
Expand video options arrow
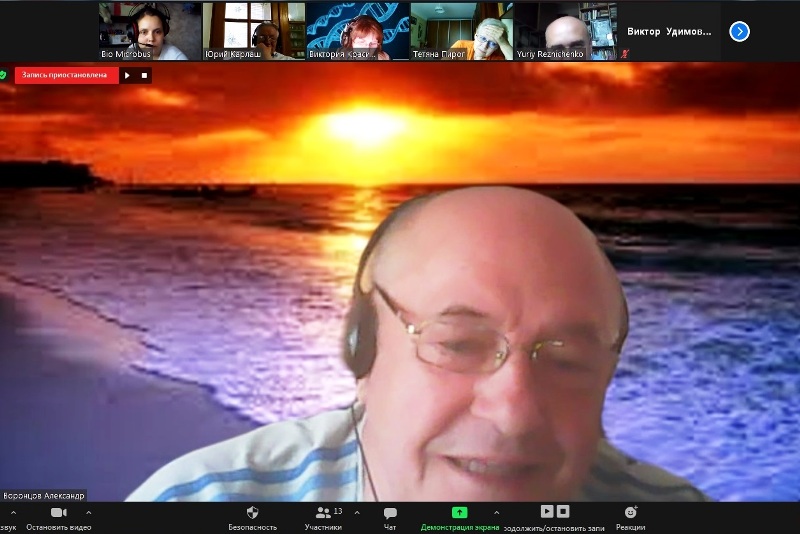89,513
